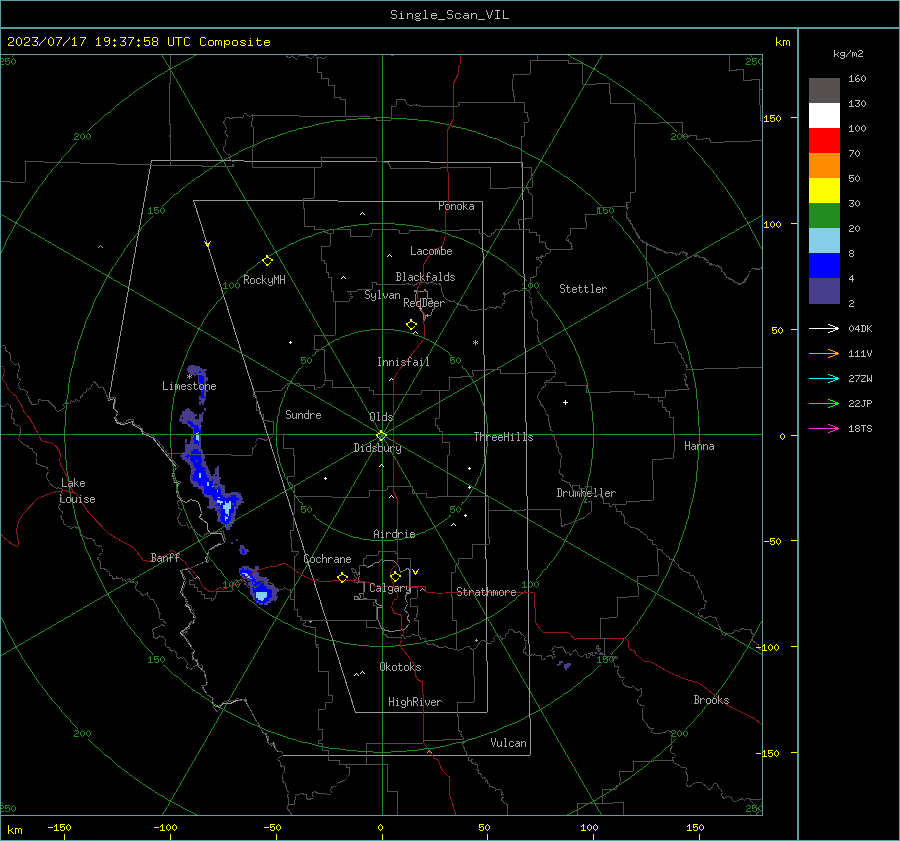Select the yellow diamond marker below RedDeer

tap(411, 325)
